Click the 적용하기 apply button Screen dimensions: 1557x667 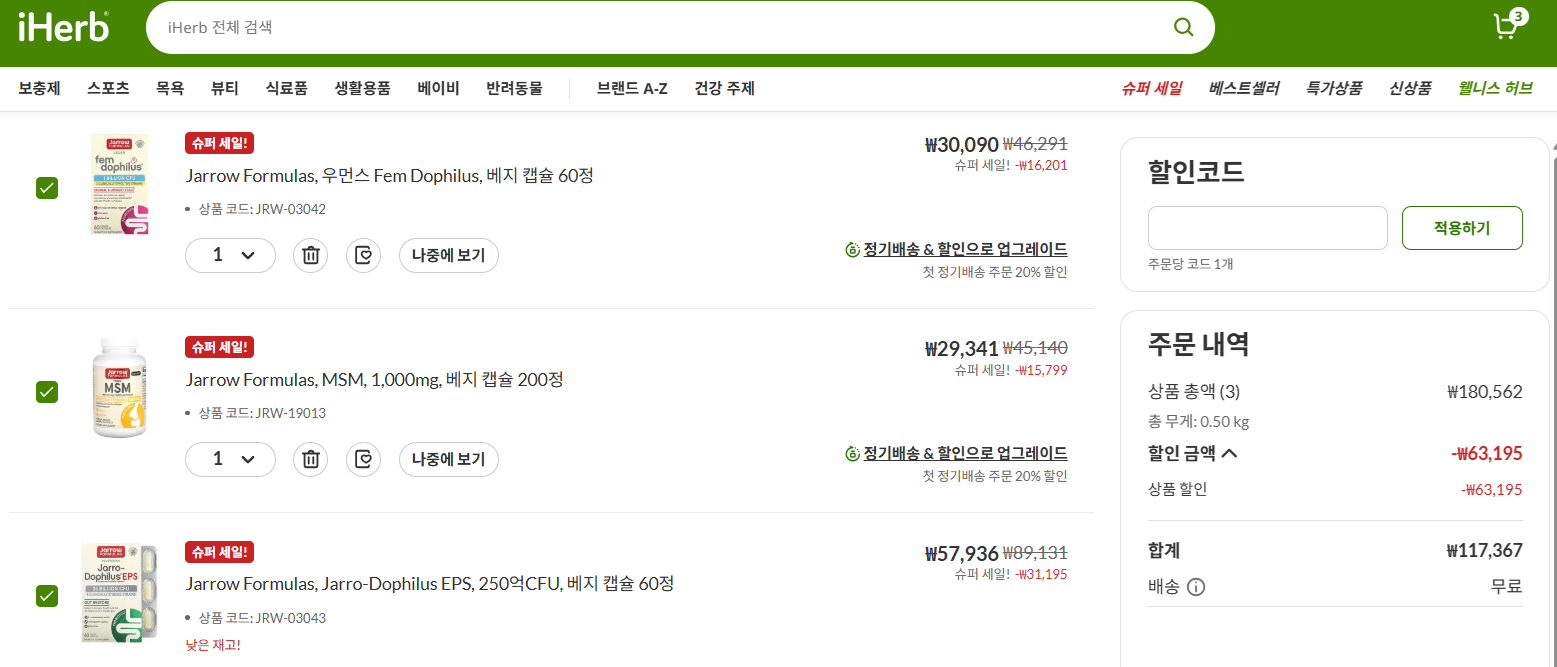(x=1462, y=228)
